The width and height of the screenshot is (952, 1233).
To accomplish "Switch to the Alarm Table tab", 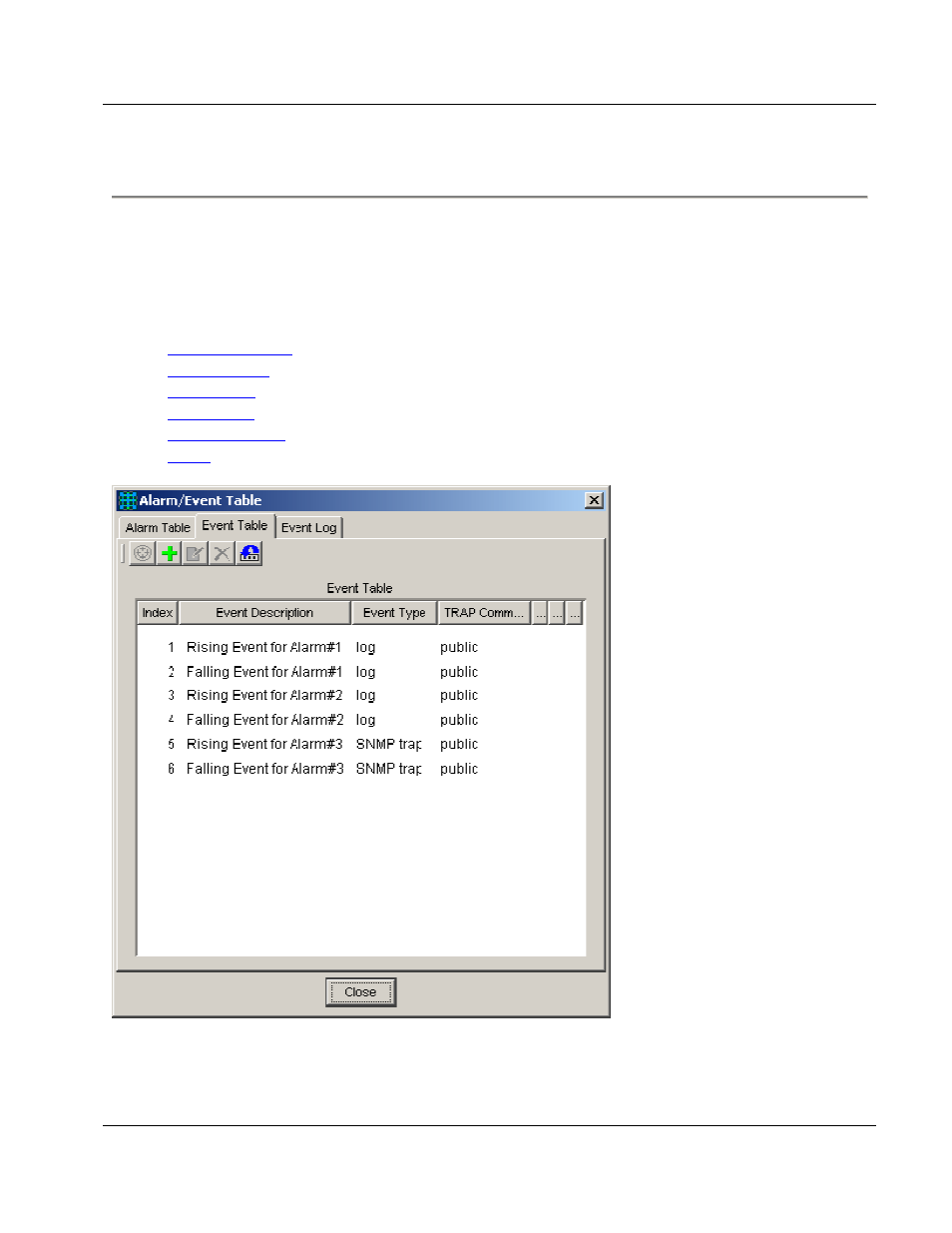I will click(x=158, y=527).
